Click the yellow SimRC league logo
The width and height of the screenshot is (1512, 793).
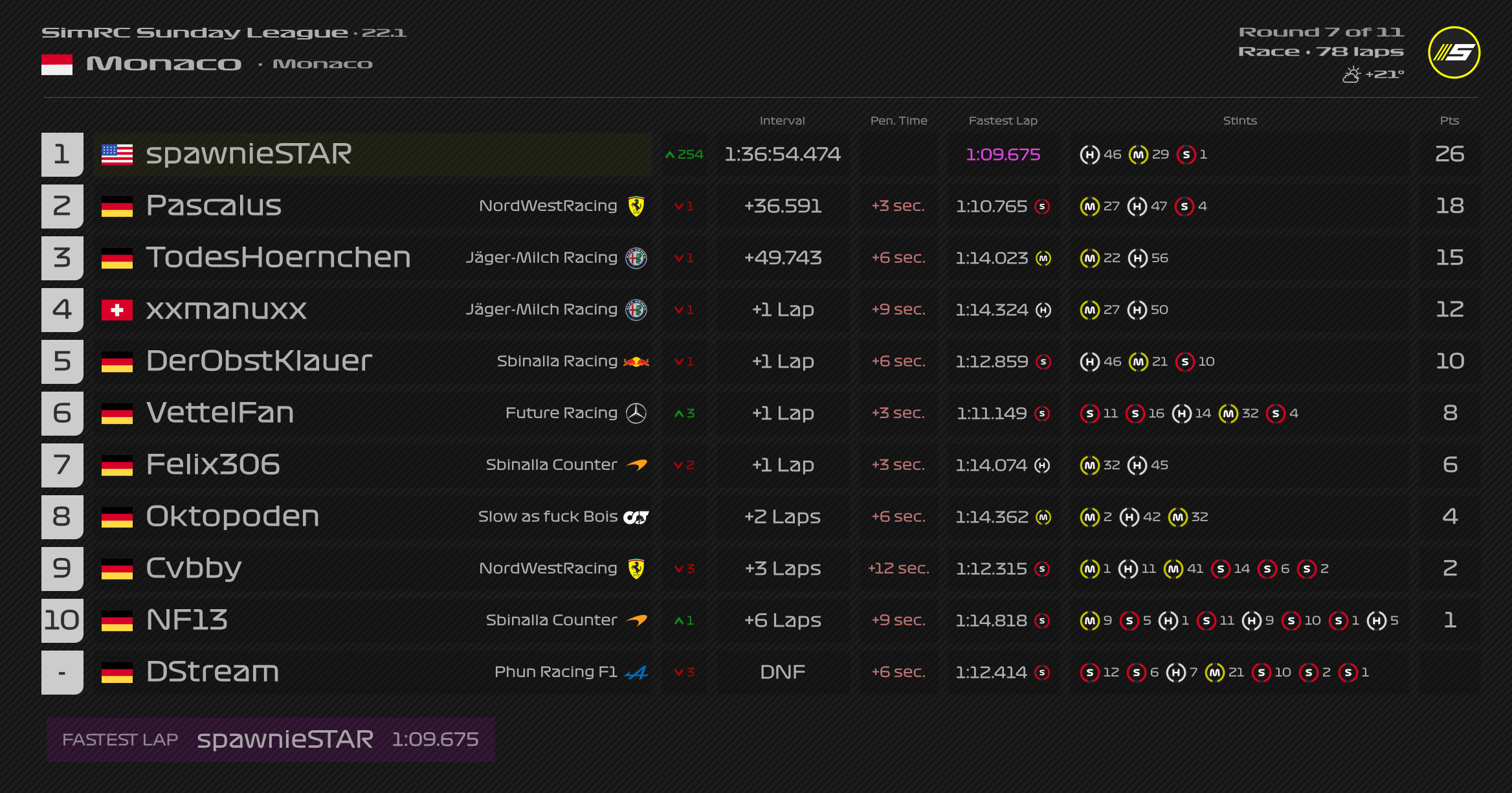coord(1454,52)
